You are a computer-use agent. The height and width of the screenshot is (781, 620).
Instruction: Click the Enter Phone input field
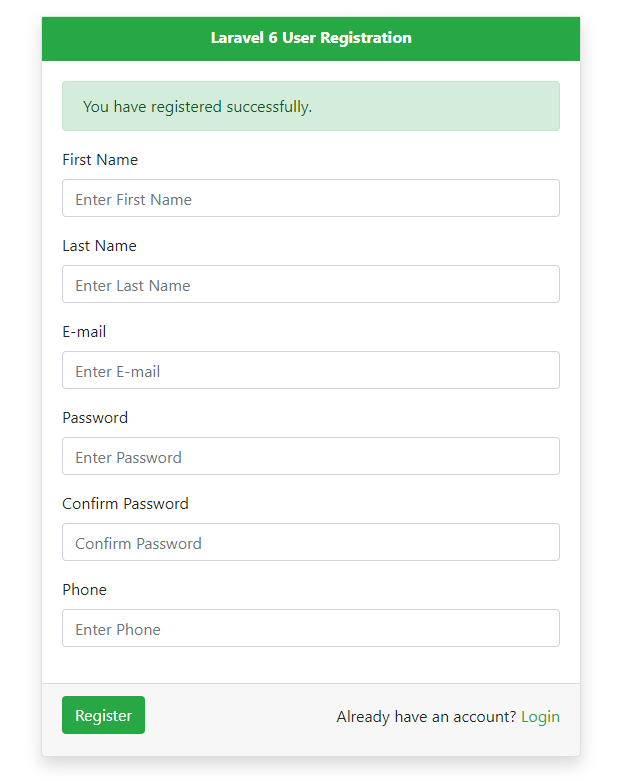coord(311,628)
